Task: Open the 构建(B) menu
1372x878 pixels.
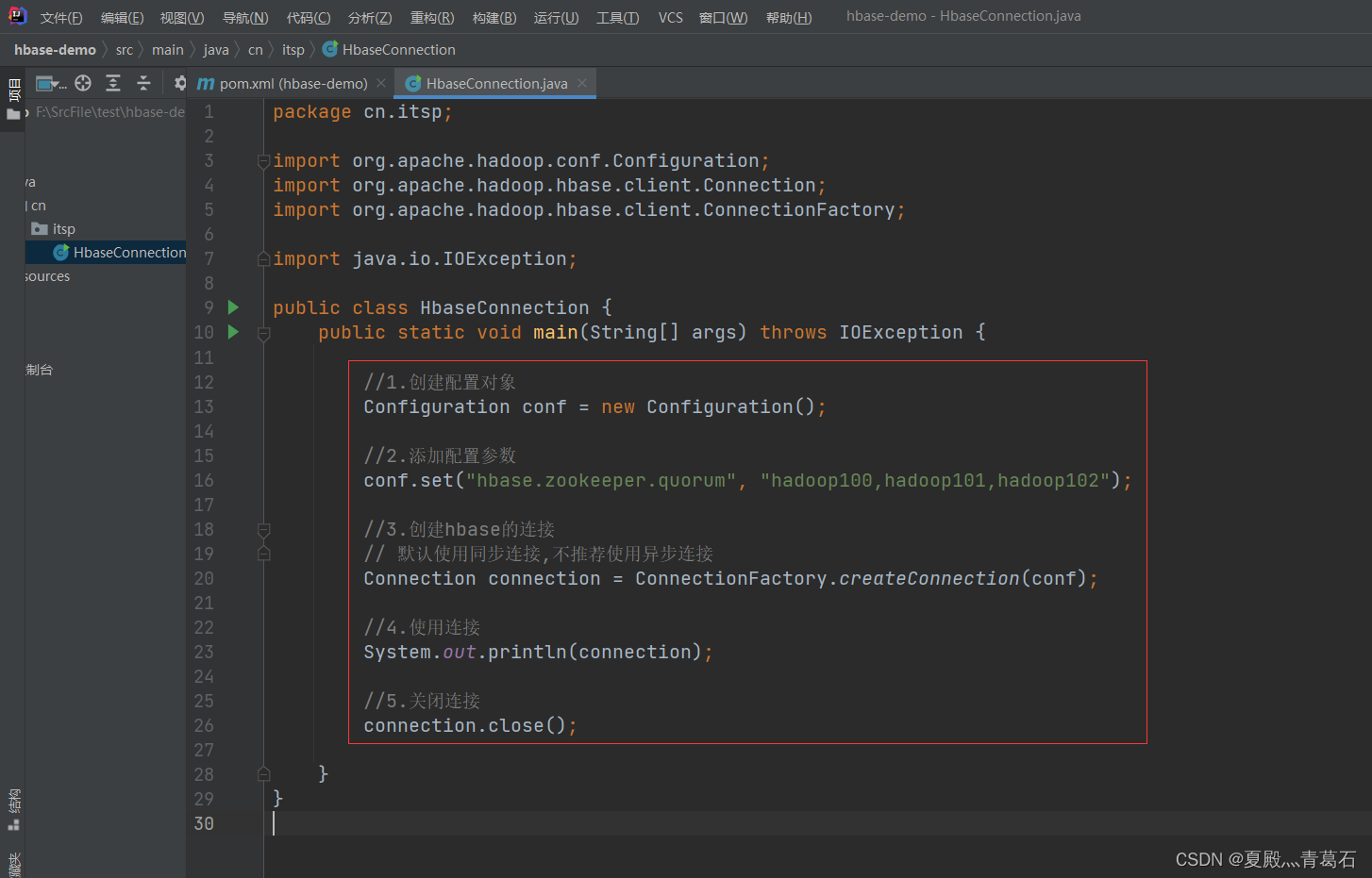Action: click(x=494, y=18)
